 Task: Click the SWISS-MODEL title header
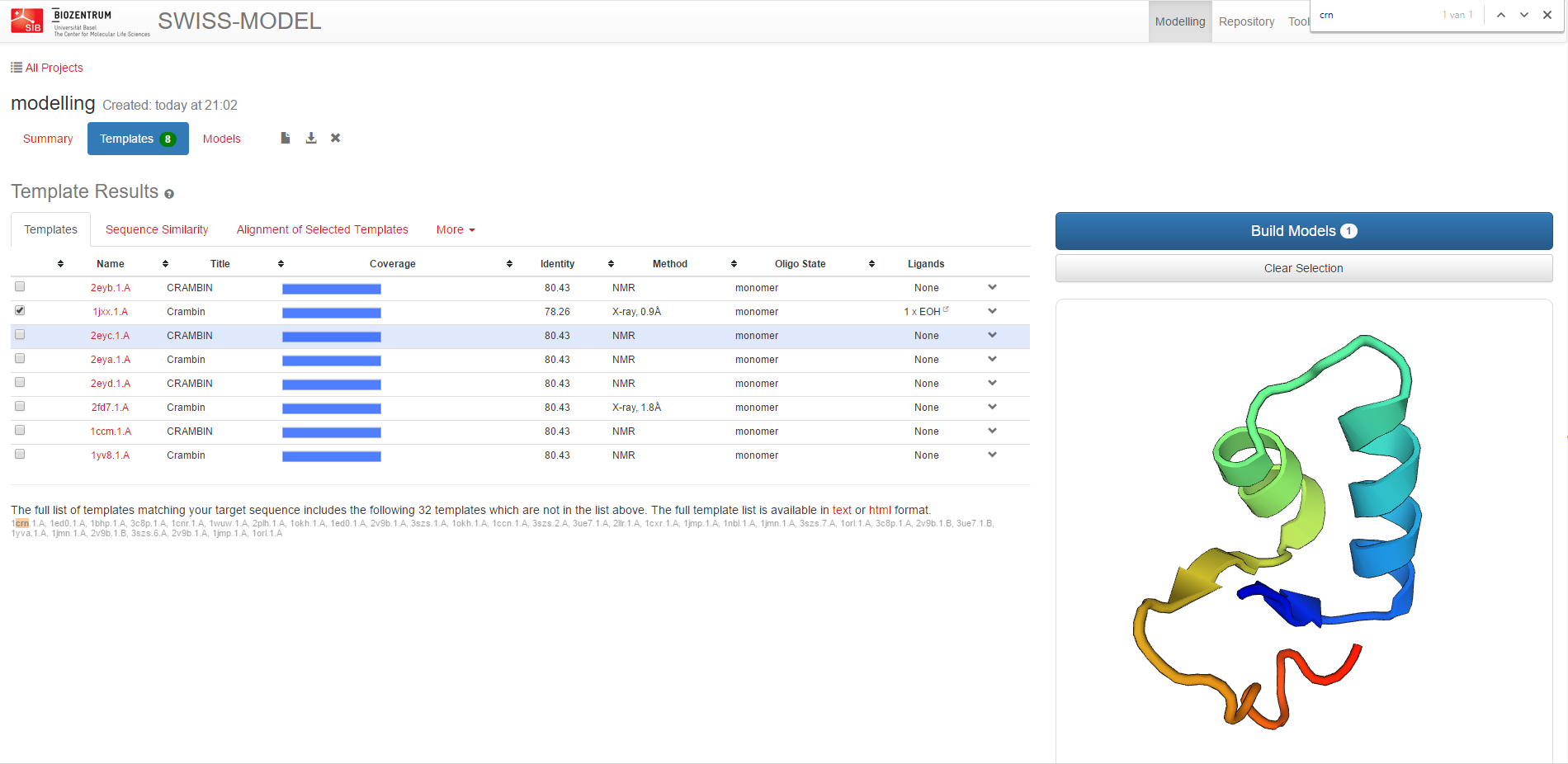(239, 21)
